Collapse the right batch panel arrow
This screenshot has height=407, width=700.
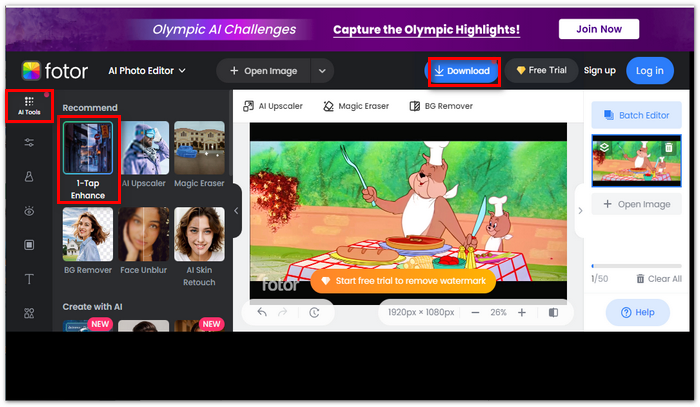580,211
